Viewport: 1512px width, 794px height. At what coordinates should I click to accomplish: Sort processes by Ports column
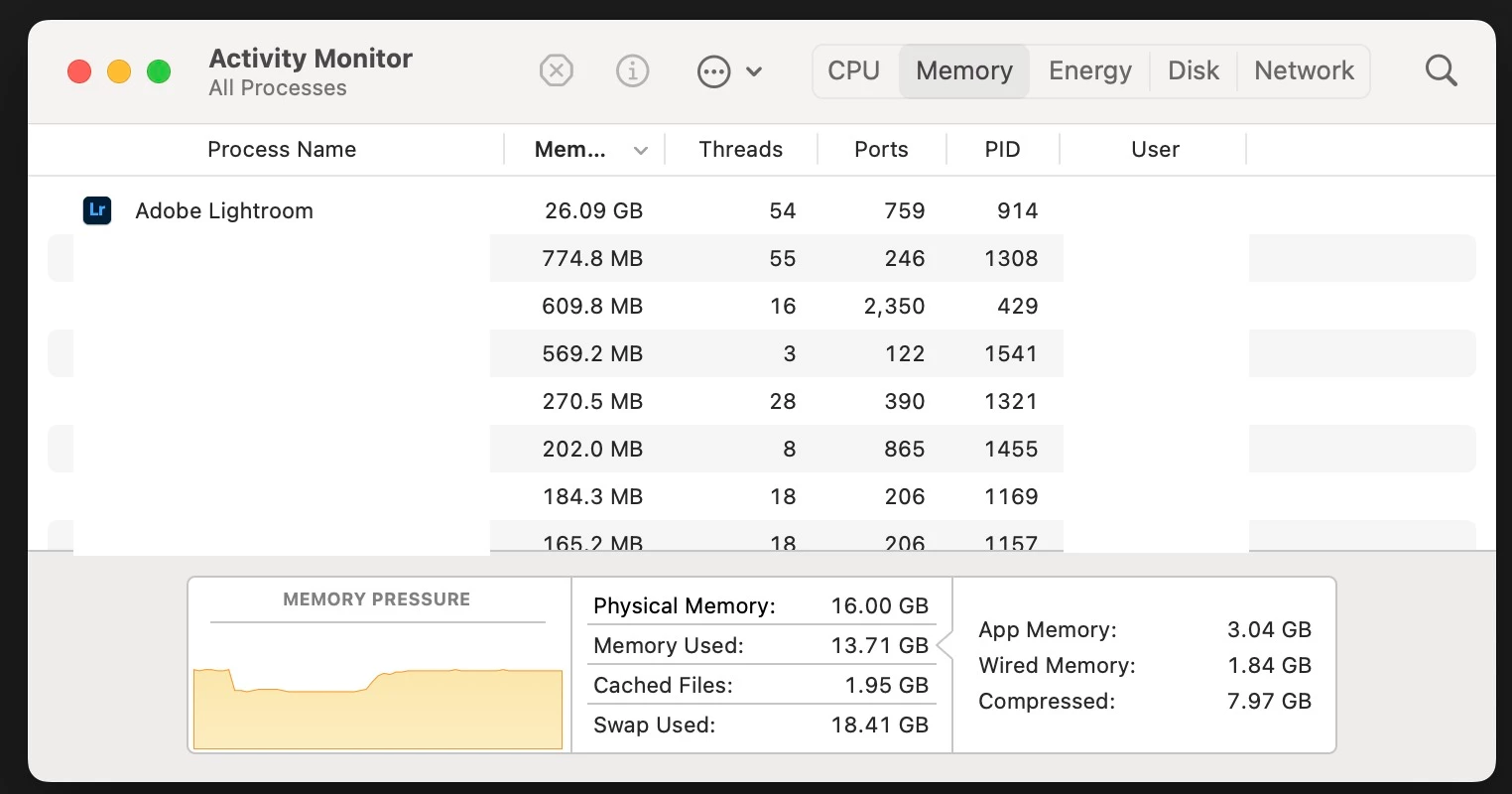881,150
